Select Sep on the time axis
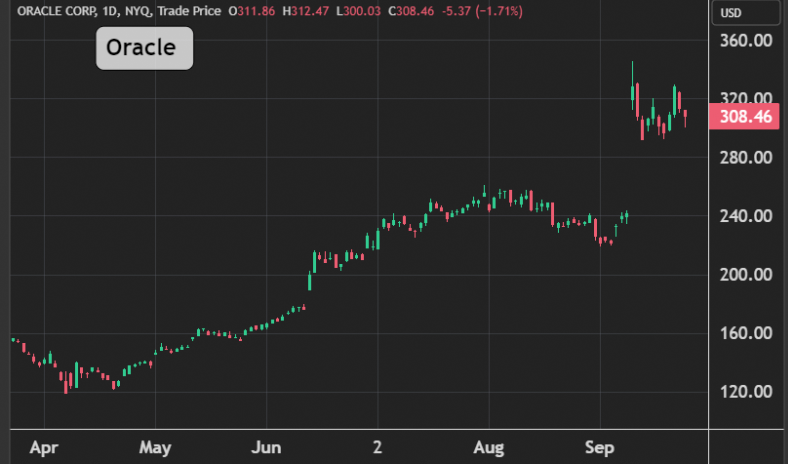 pyautogui.click(x=599, y=446)
